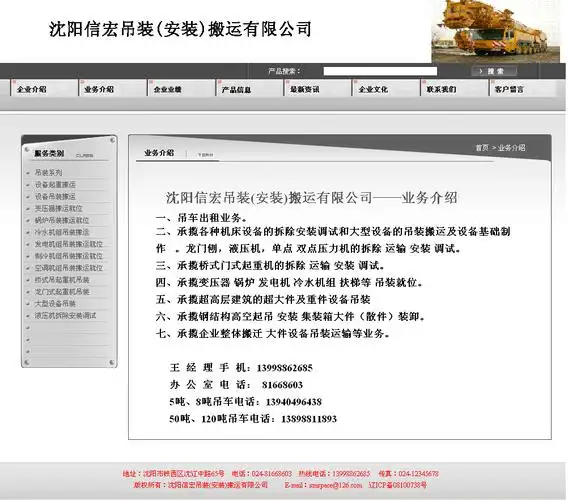Open 最新资讯 from the navigation bar
Image resolution: width=568 pixels, height=500 pixels.
click(305, 89)
